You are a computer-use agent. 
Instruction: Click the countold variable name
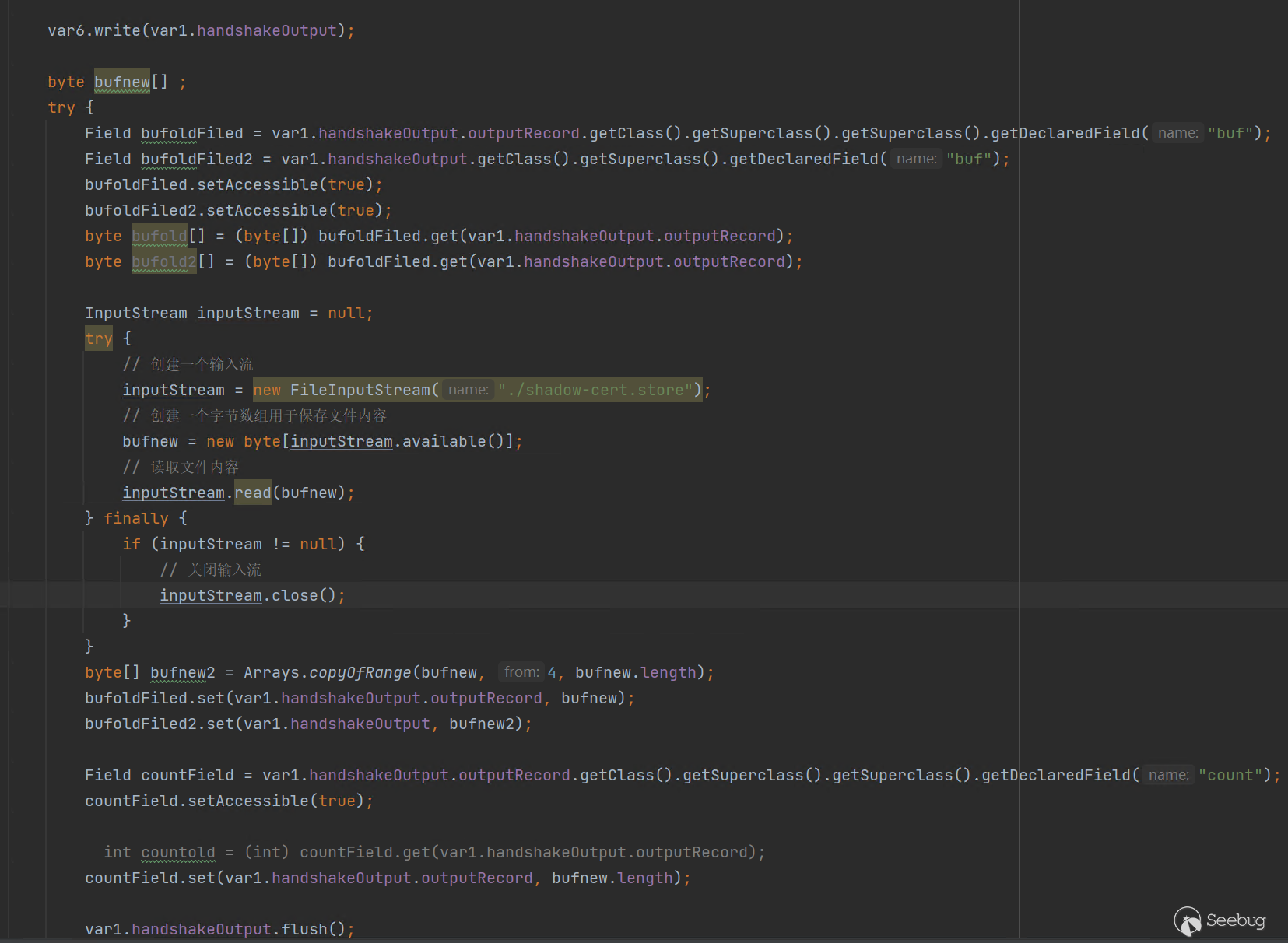pyautogui.click(x=178, y=852)
